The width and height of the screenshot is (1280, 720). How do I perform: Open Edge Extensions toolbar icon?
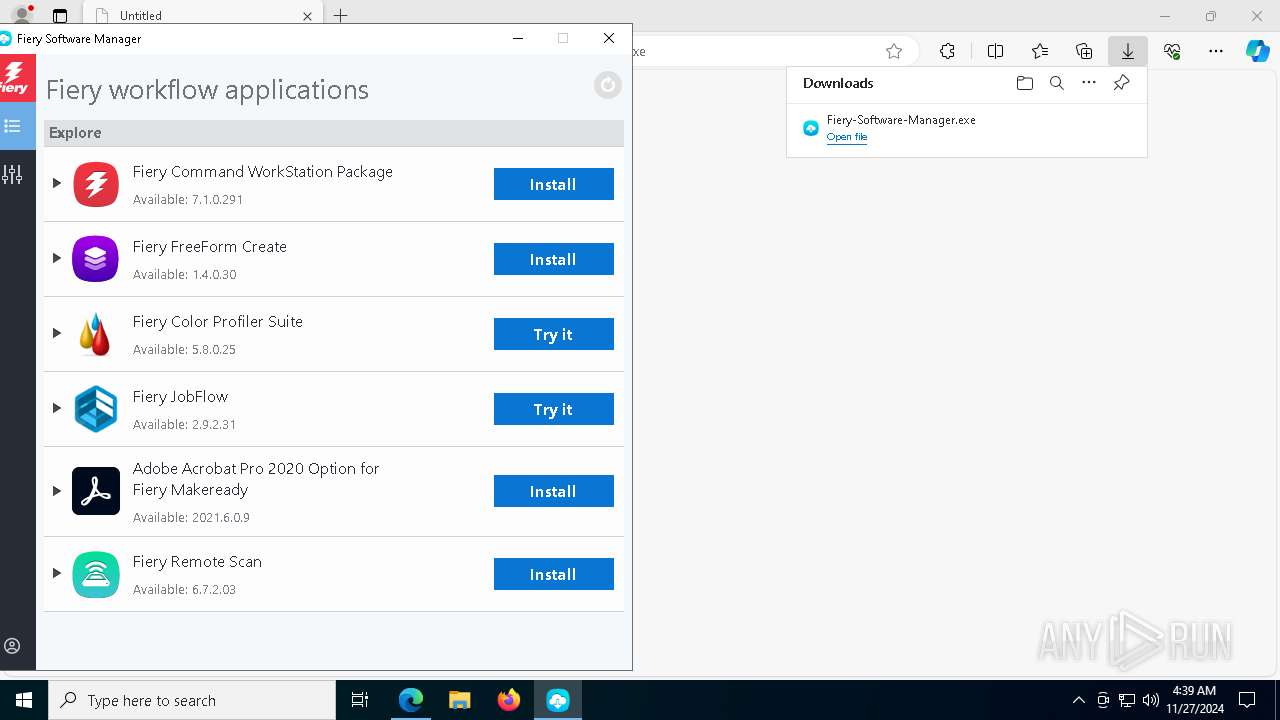947,51
